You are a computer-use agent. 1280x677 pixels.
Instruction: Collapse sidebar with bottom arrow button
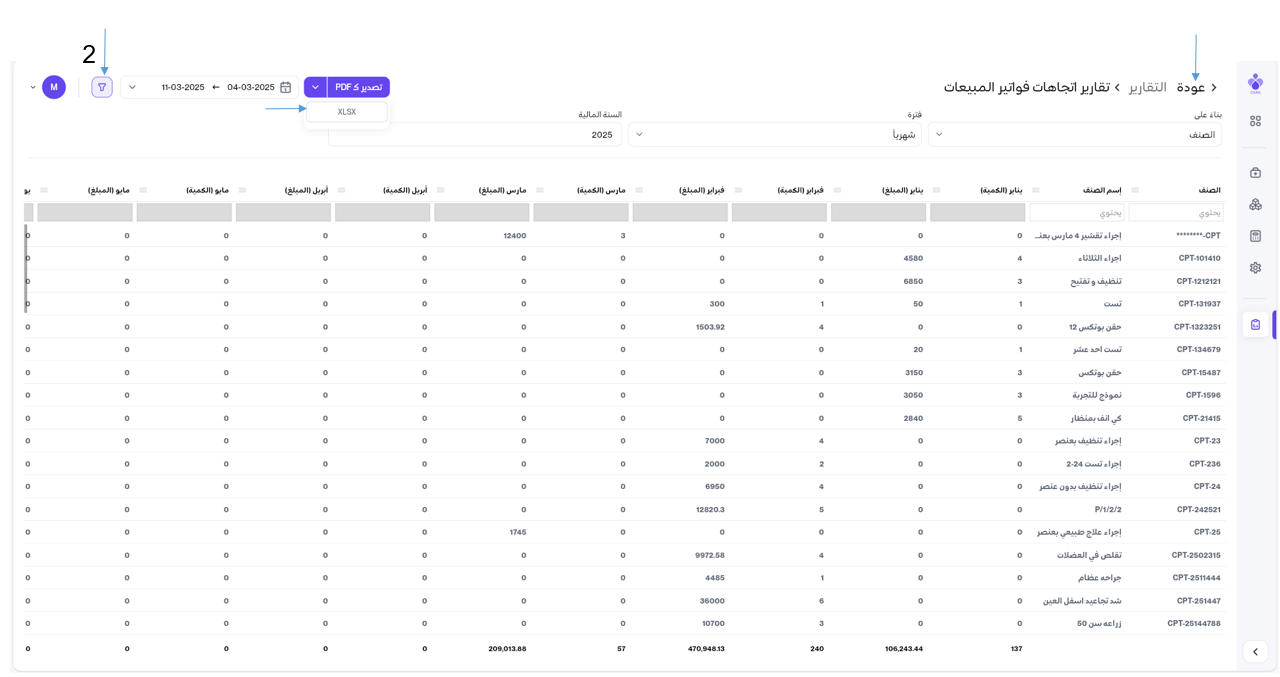point(1255,651)
